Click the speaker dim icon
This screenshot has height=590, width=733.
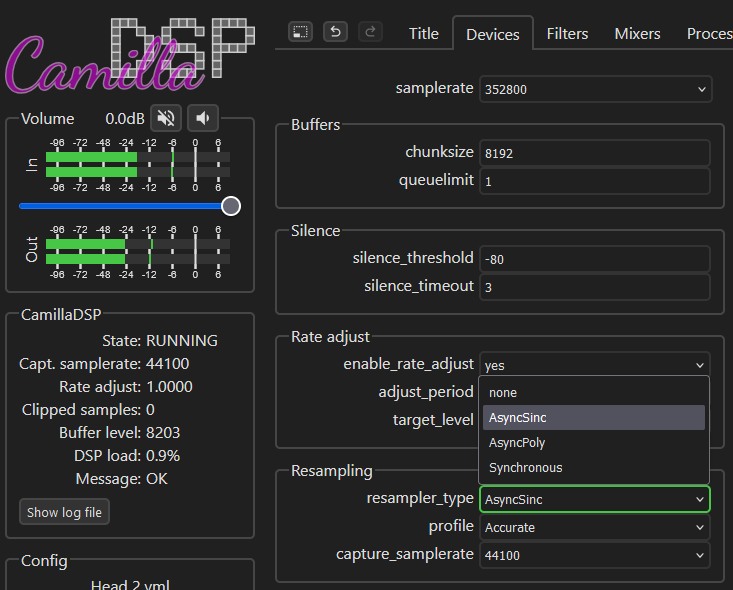coord(203,118)
